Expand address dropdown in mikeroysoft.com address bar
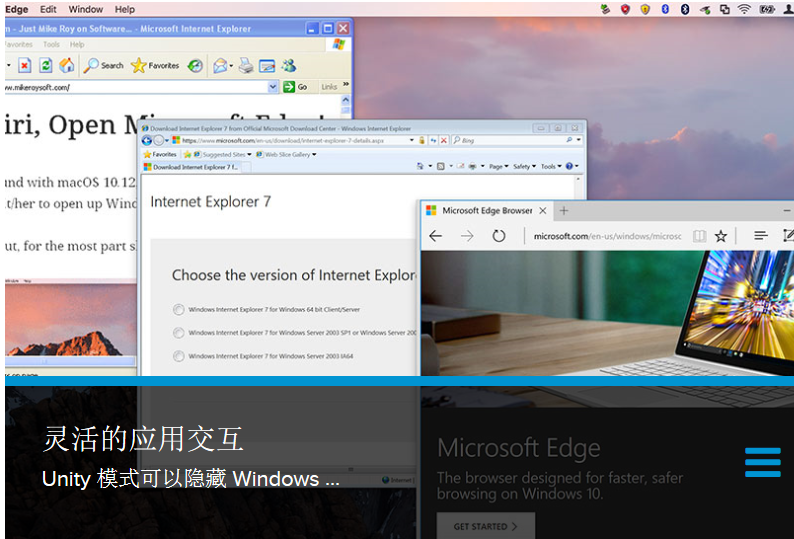 coord(272,87)
